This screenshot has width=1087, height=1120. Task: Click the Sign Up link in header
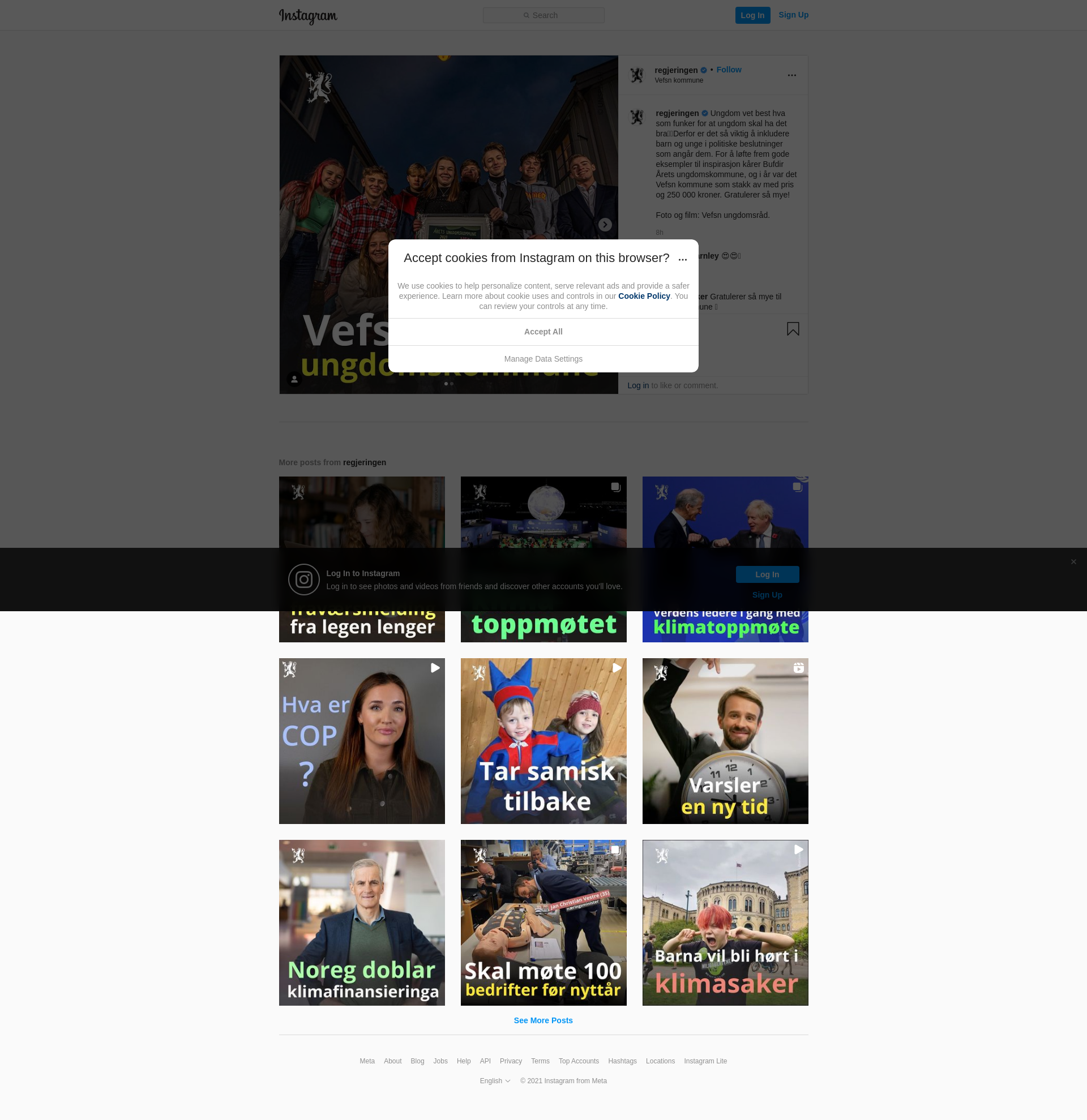tap(793, 15)
